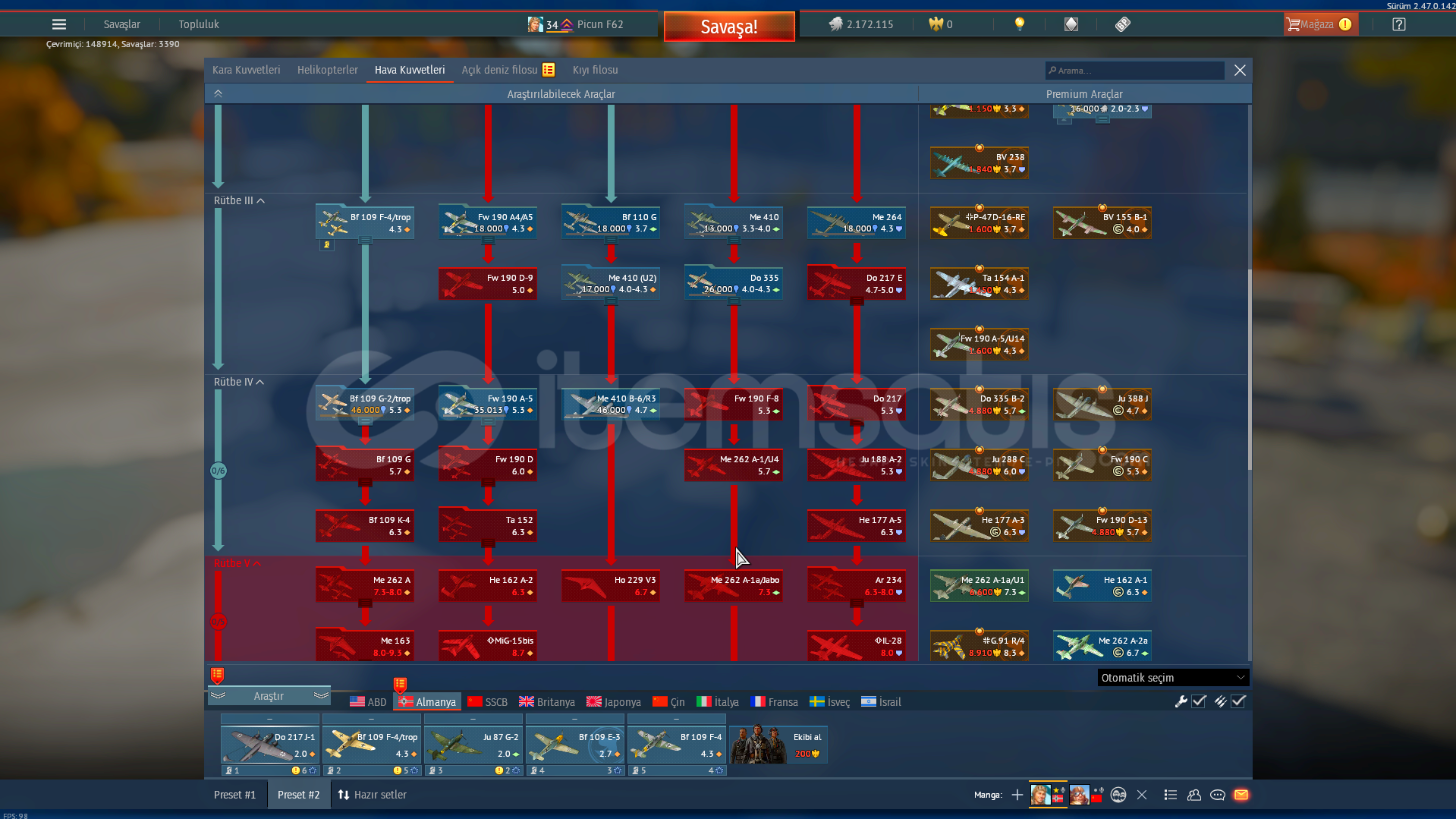Open the Otomatik seçim dropdown
This screenshot has height=819, width=1456.
[1173, 678]
